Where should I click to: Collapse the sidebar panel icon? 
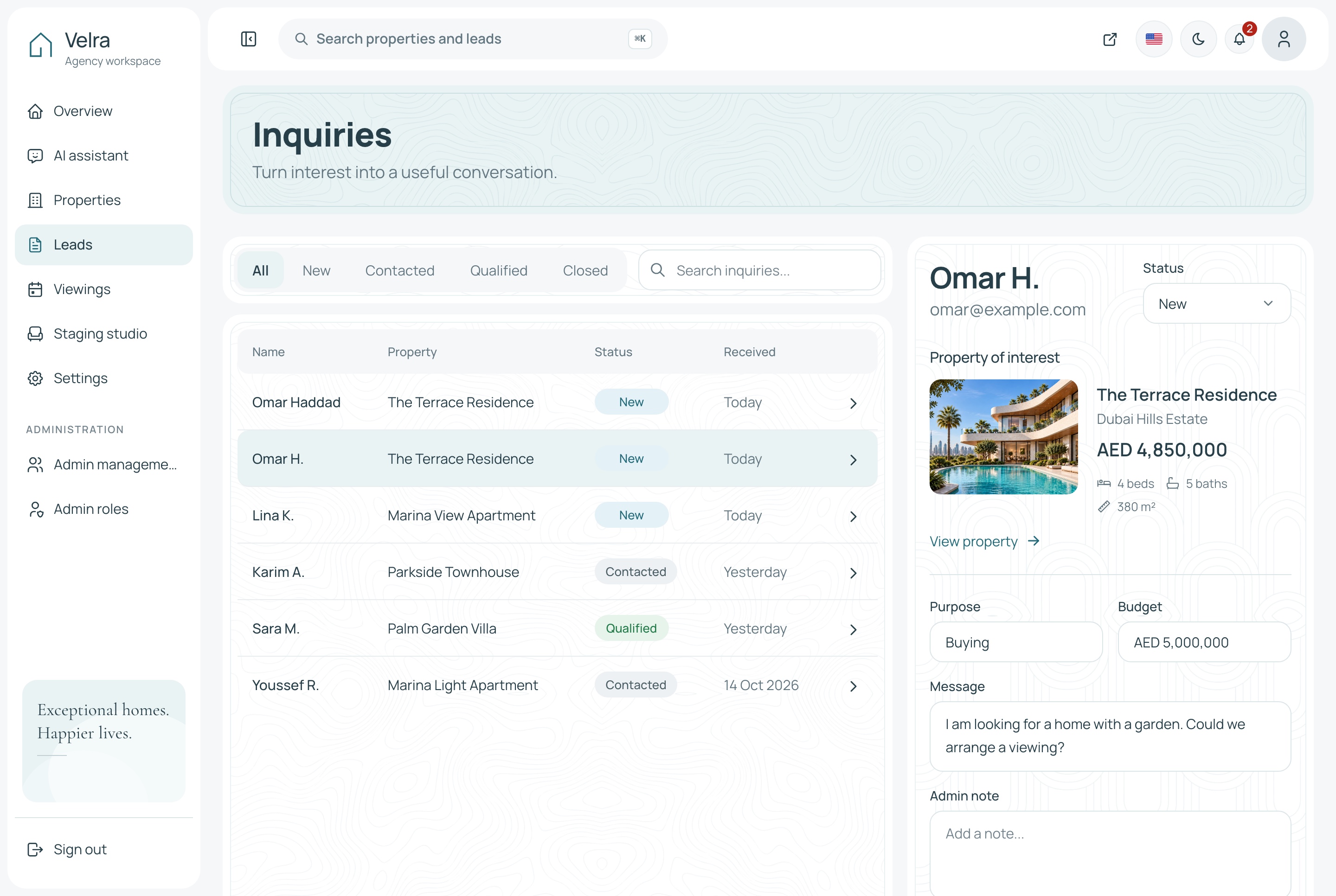click(249, 39)
